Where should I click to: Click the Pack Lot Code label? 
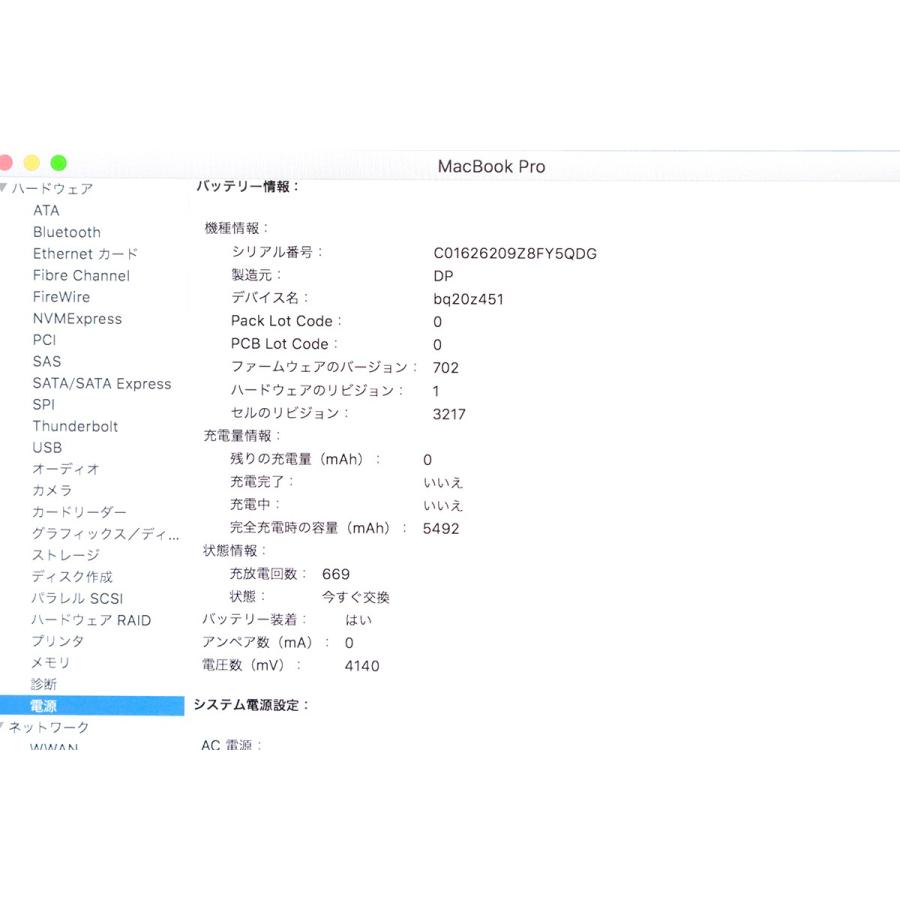point(286,321)
